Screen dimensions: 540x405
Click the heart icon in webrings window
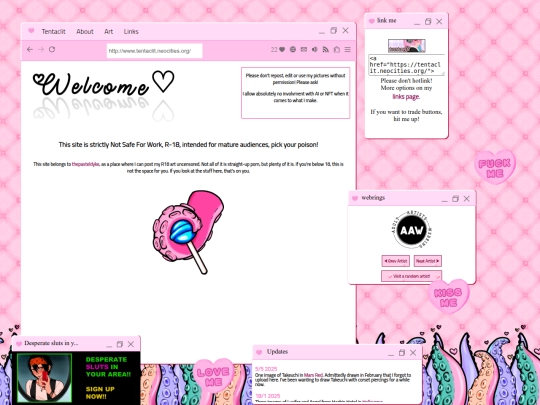point(355,198)
